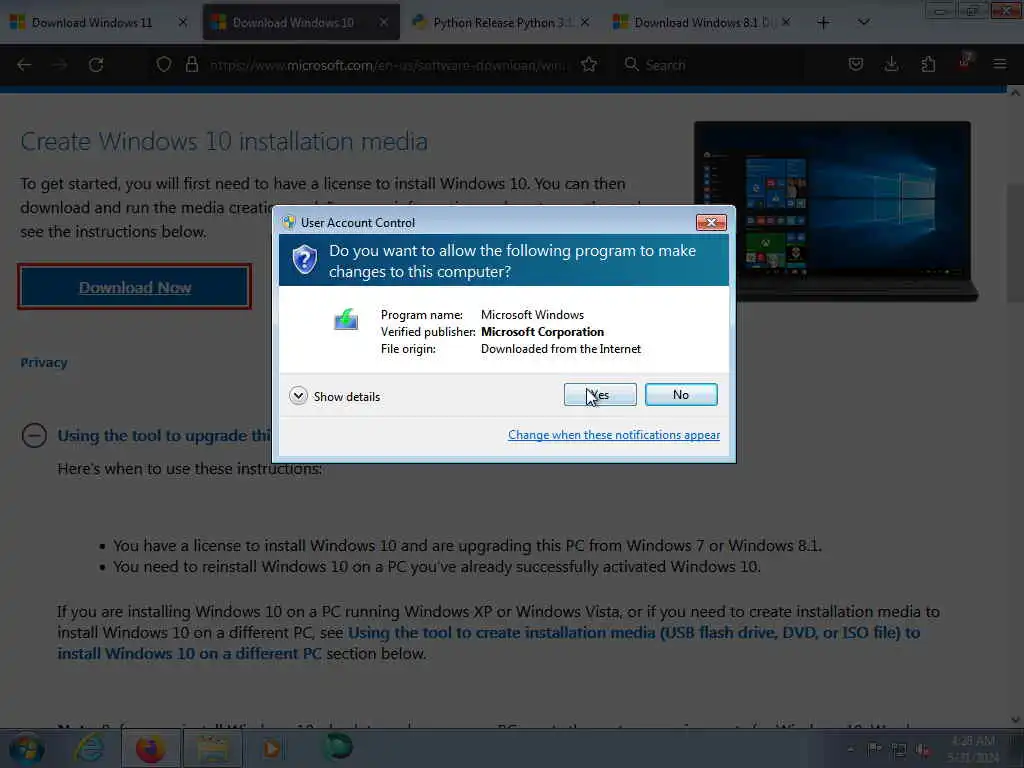Click the red notification toolbar extension icon
This screenshot has width=1024, height=768.
[965, 61]
